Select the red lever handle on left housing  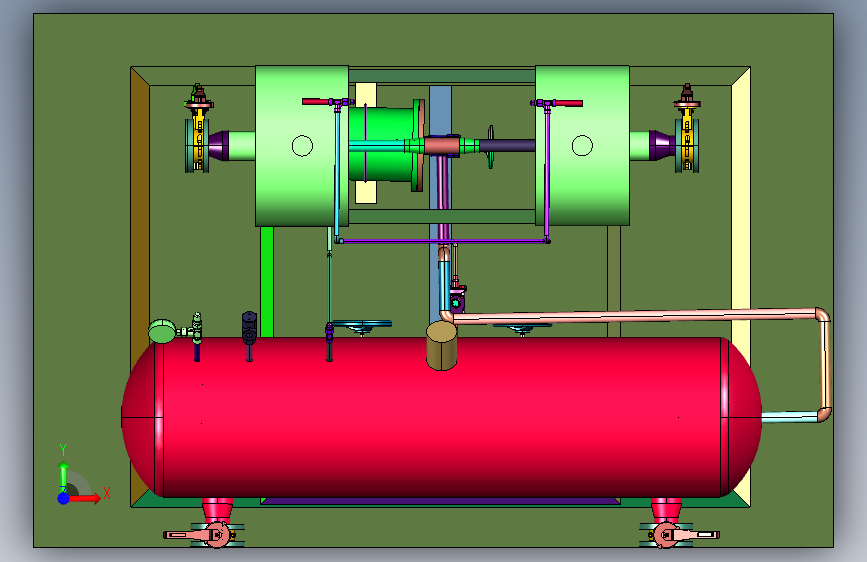pyautogui.click(x=316, y=102)
